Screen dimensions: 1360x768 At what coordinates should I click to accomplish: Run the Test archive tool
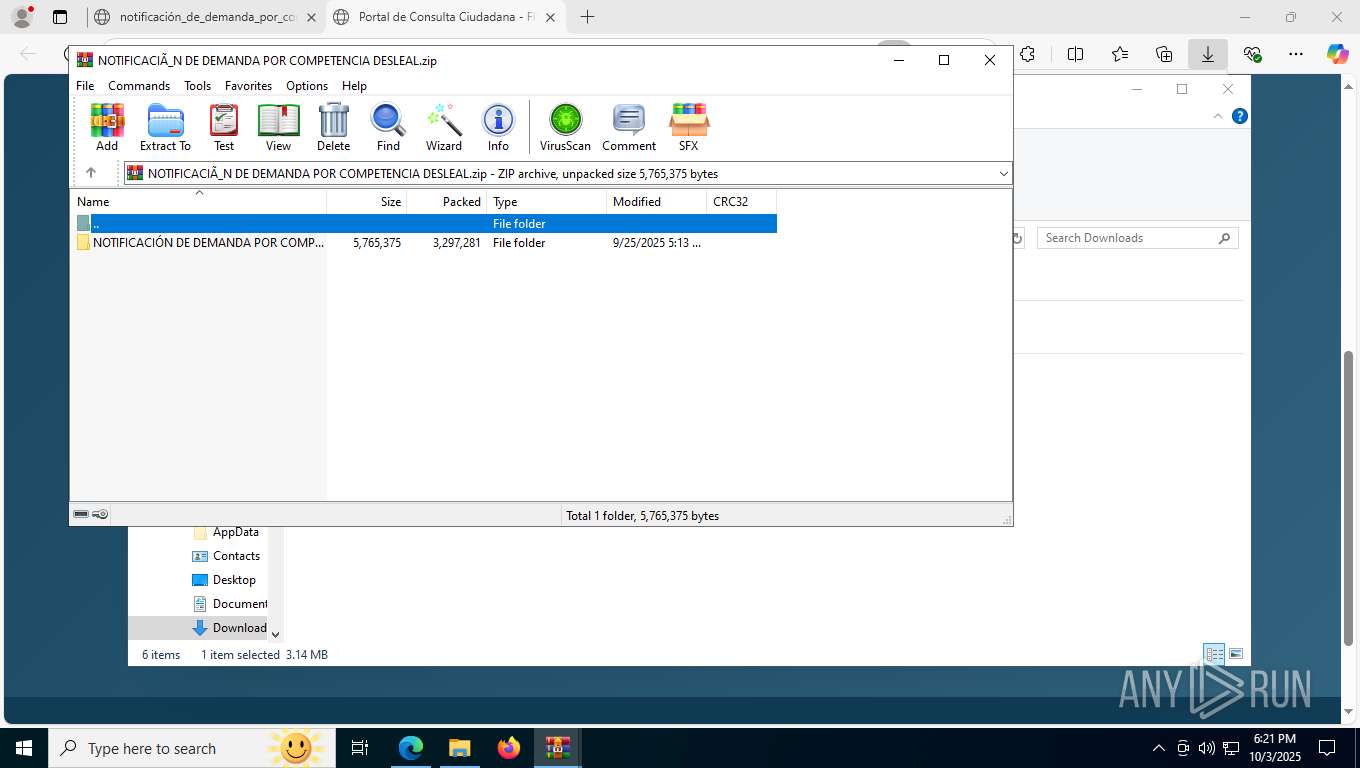tap(224, 127)
